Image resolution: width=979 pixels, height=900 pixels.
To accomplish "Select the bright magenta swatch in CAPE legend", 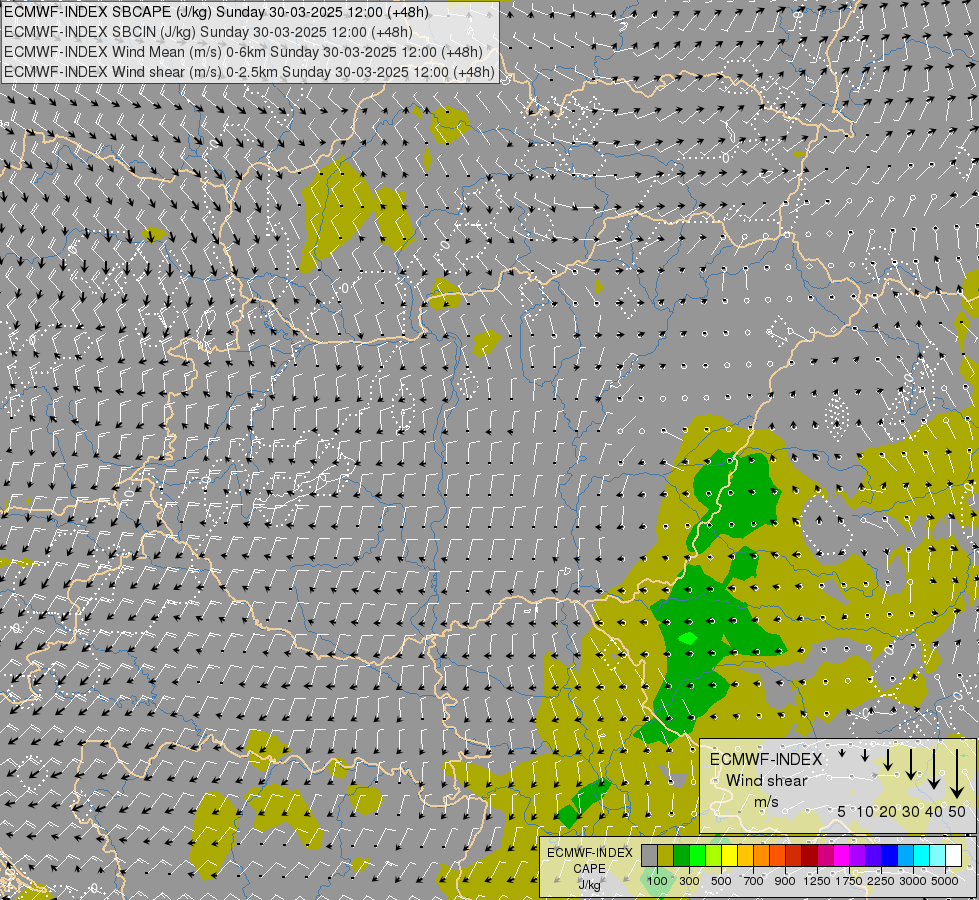I will 842,856.
